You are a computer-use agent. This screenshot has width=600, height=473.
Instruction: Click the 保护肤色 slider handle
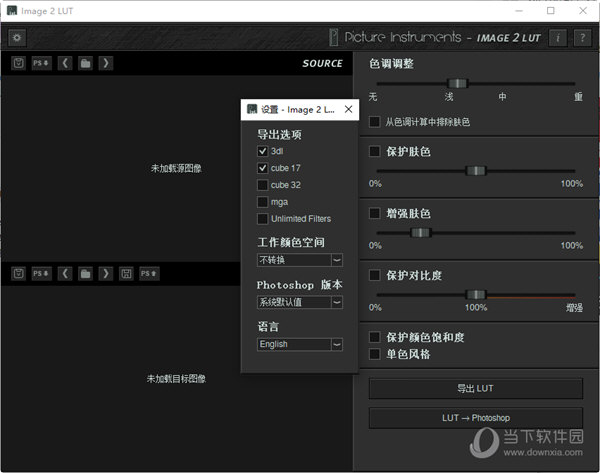pyautogui.click(x=476, y=171)
